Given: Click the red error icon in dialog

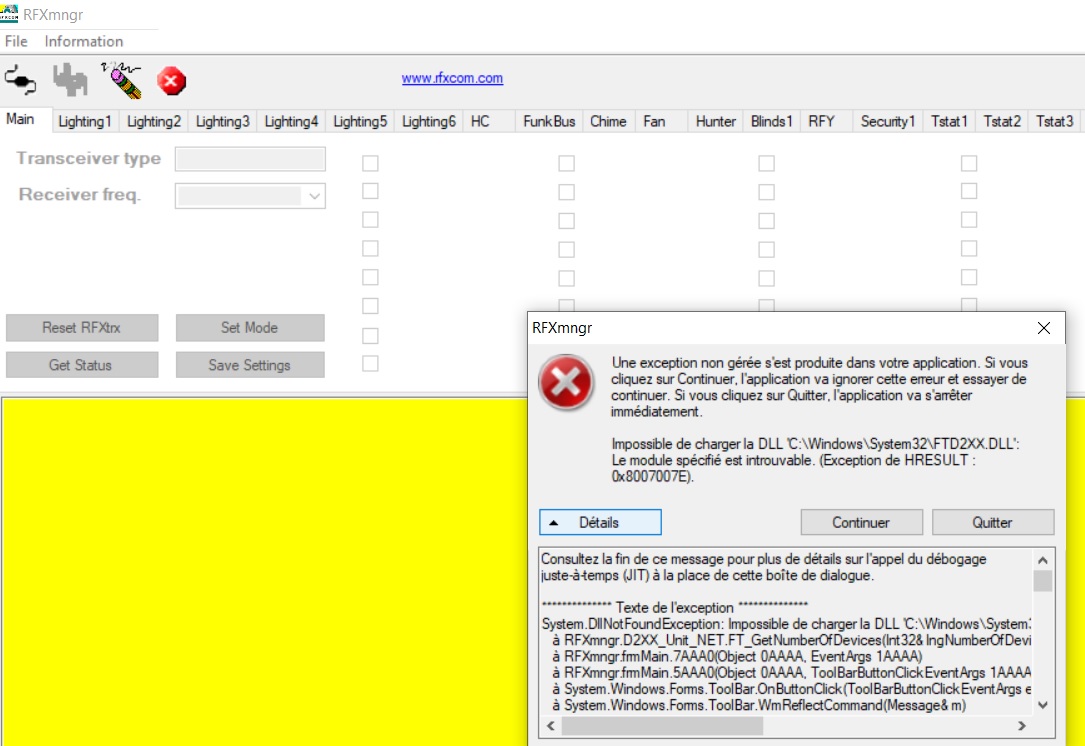Looking at the screenshot, I should (x=566, y=382).
